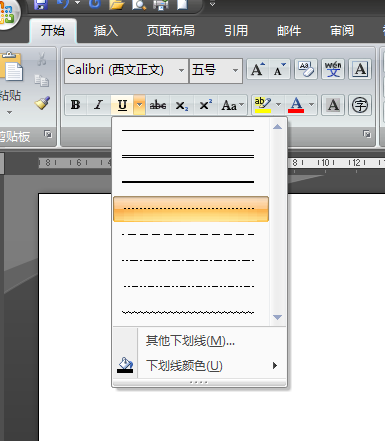Click the Copy icon
The width and height of the screenshot is (385, 441).
point(42,80)
